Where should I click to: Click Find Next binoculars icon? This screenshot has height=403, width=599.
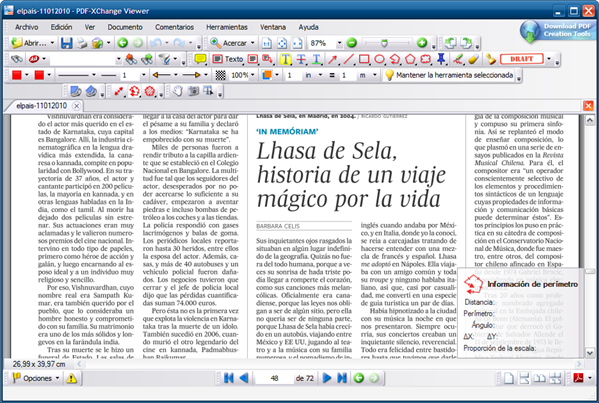pyautogui.click(x=147, y=59)
